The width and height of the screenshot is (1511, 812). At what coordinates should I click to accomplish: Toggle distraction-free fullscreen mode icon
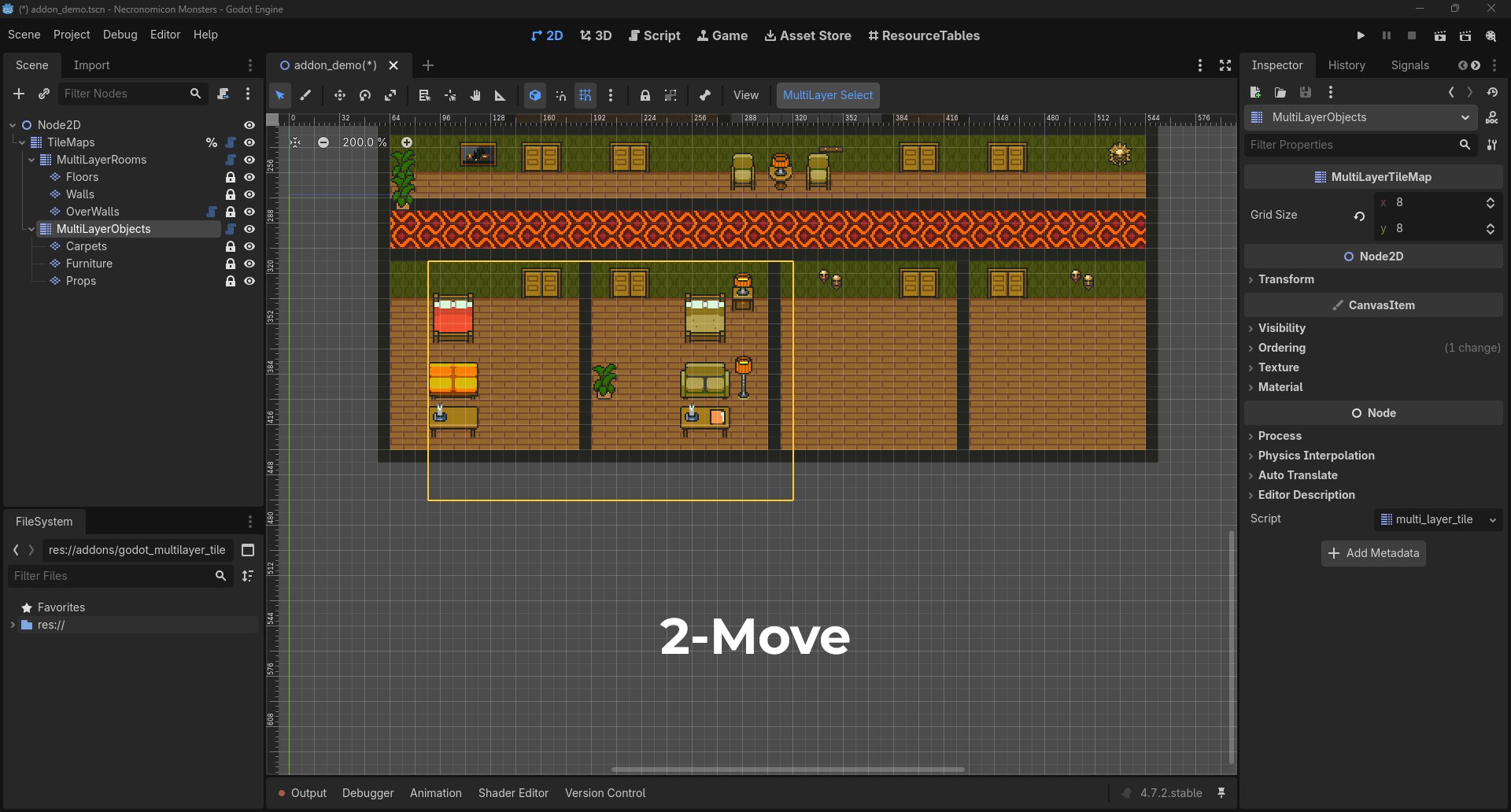[1225, 65]
